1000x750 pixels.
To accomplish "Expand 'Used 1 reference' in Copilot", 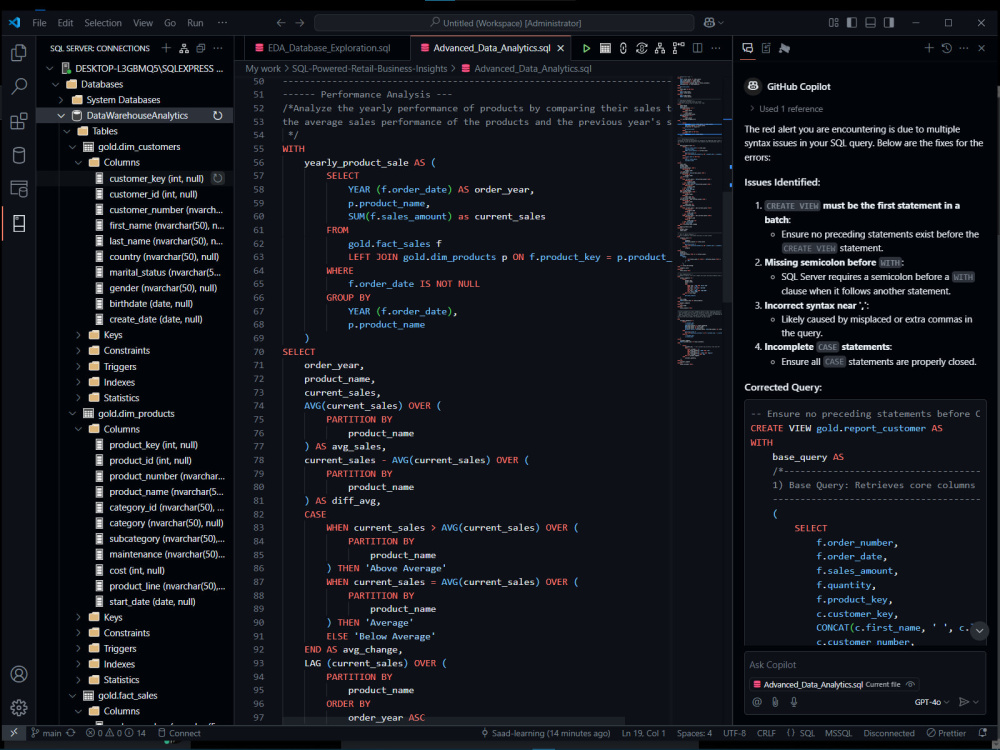I will pyautogui.click(x=786, y=108).
